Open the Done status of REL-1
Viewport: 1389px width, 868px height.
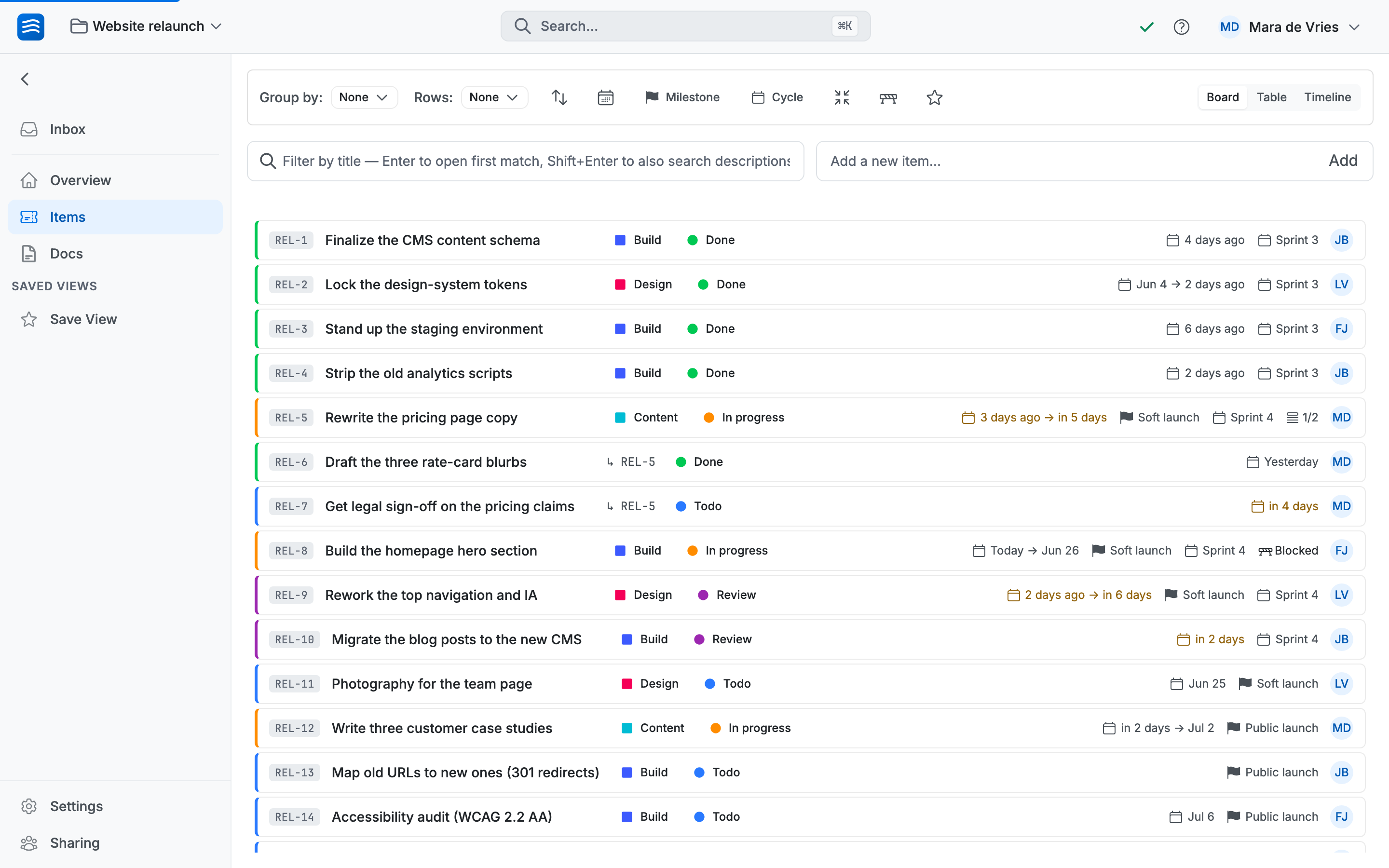[711, 240]
